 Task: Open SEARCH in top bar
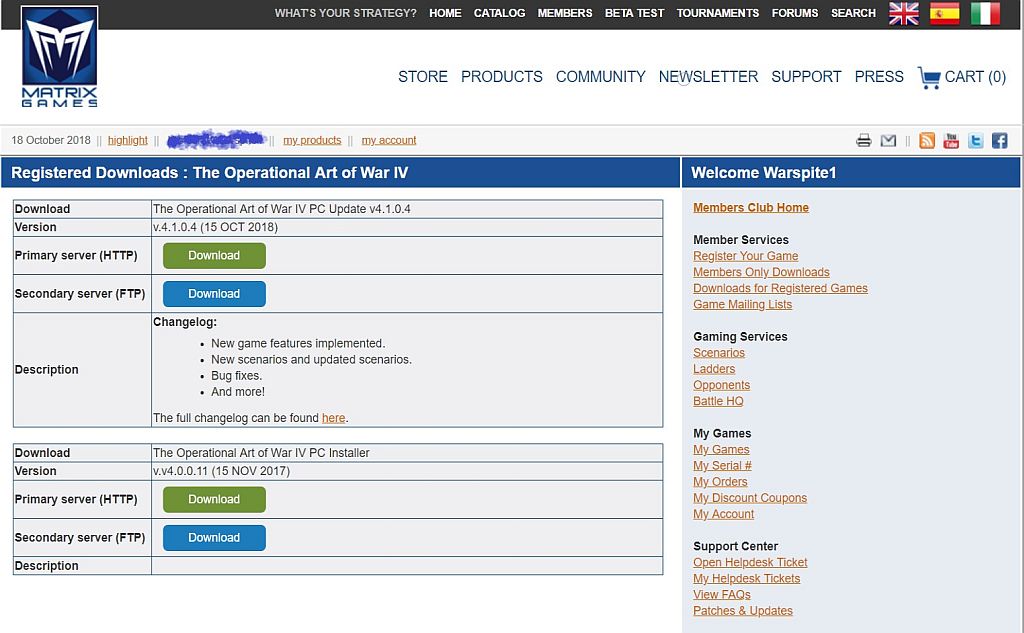click(853, 13)
